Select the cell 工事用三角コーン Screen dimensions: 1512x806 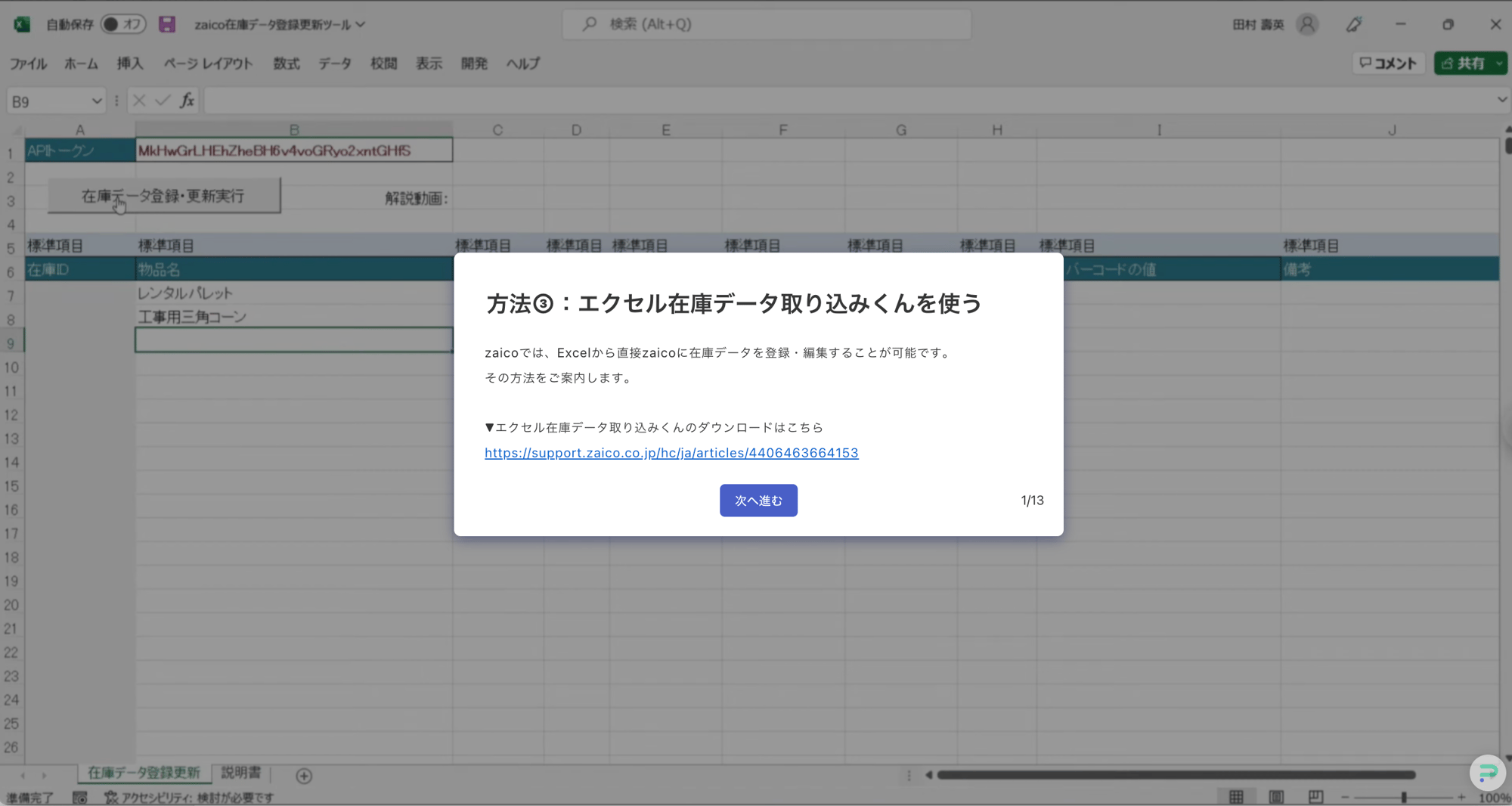click(x=294, y=317)
